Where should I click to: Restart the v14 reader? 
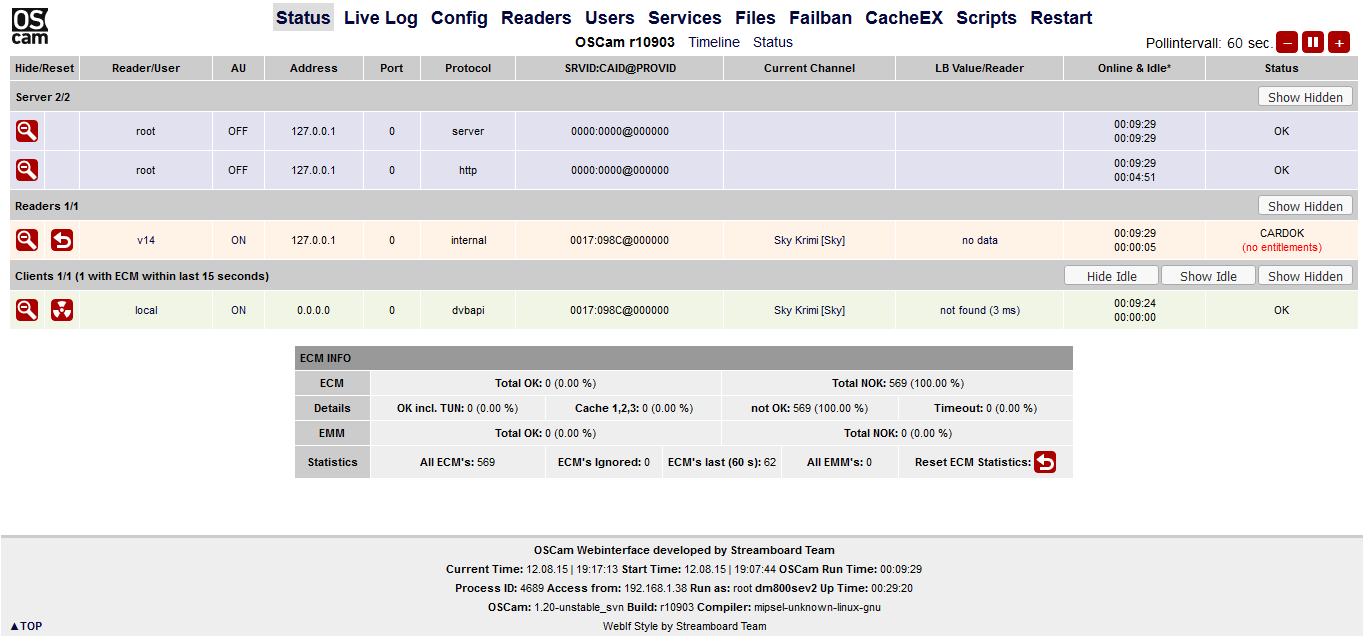pyautogui.click(x=62, y=240)
